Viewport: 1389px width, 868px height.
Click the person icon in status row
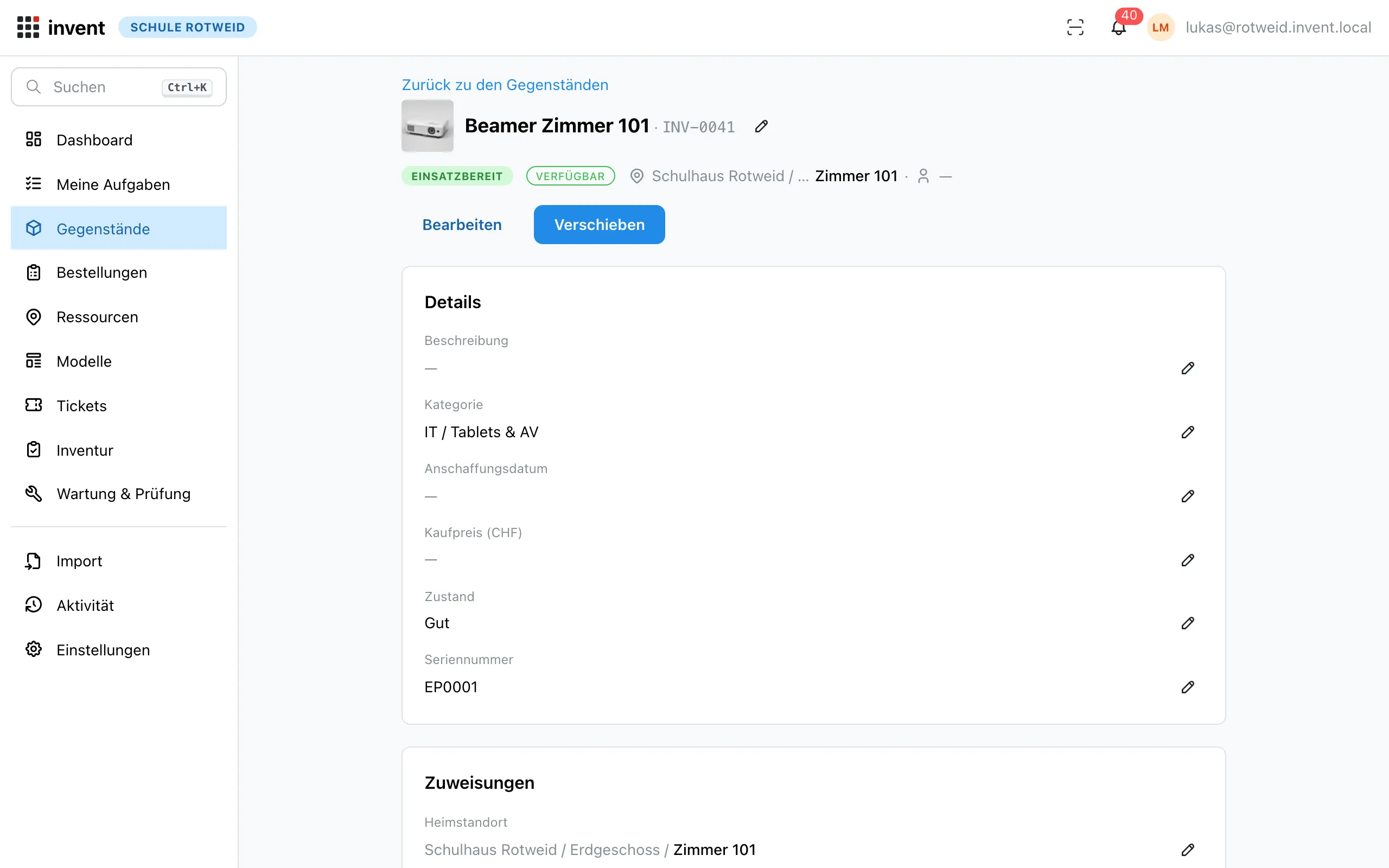[x=923, y=176]
